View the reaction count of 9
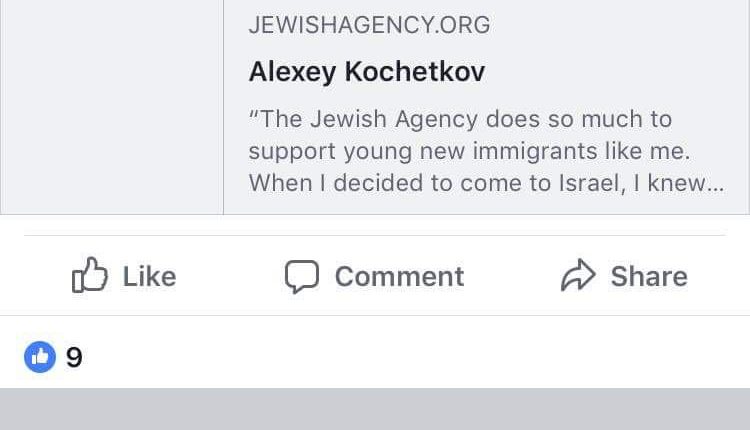 coord(74,357)
